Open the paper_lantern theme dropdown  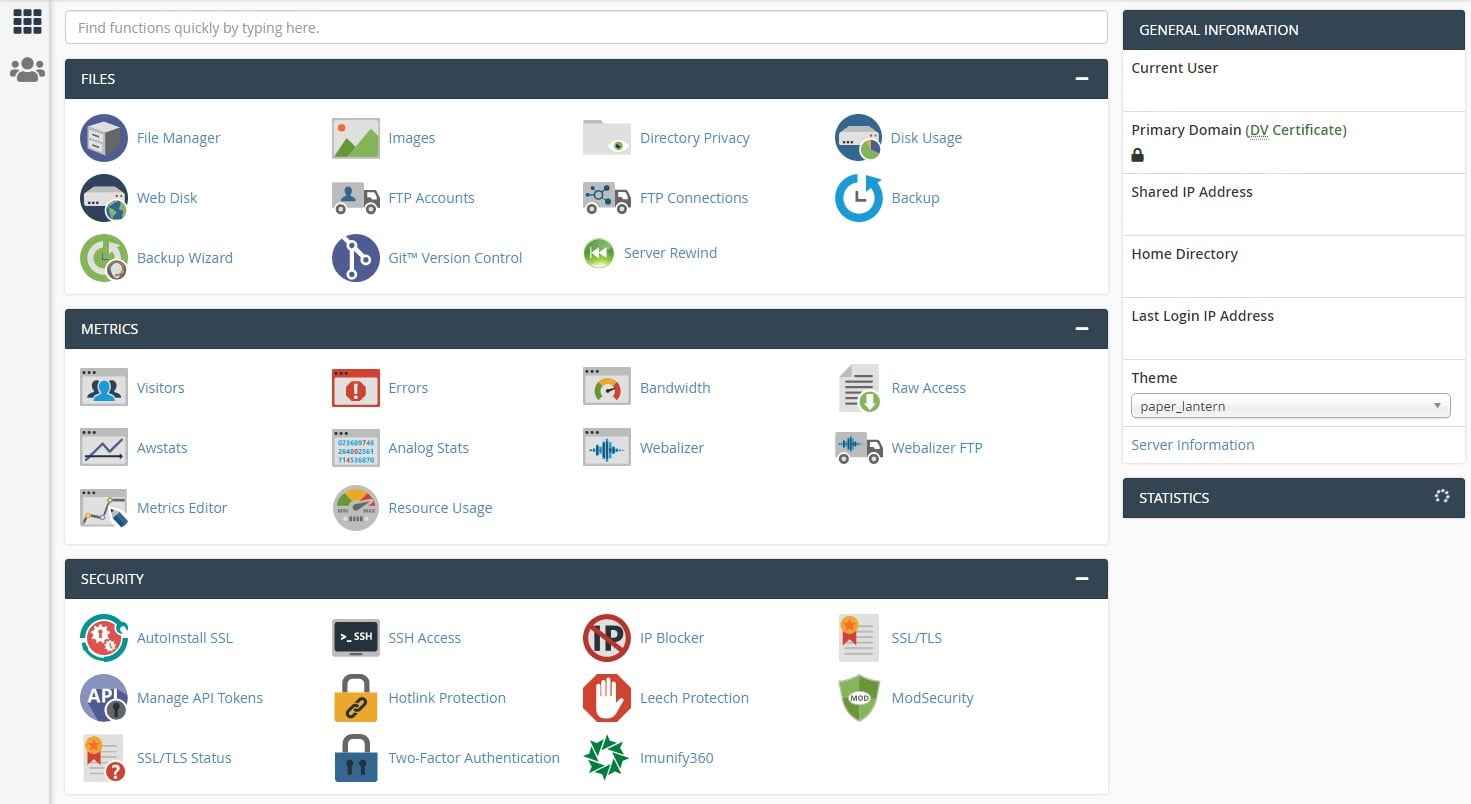coord(1290,405)
